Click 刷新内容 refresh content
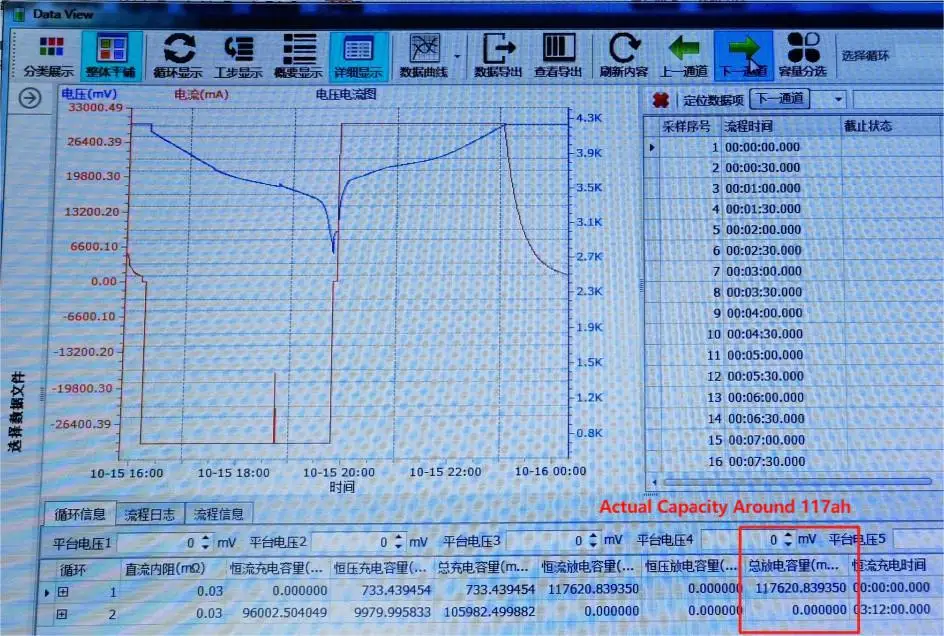 click(623, 56)
